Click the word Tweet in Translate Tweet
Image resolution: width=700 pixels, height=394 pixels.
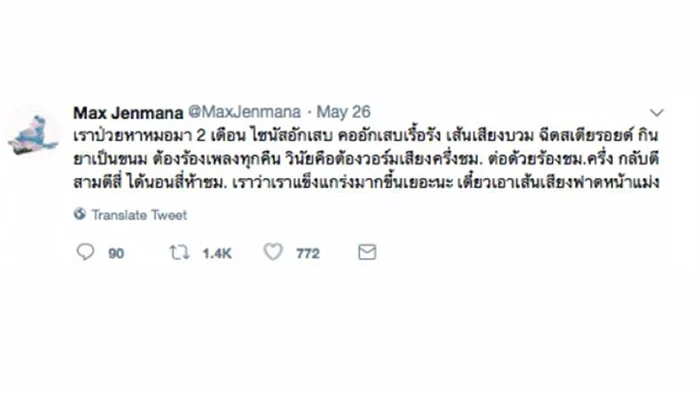169,215
